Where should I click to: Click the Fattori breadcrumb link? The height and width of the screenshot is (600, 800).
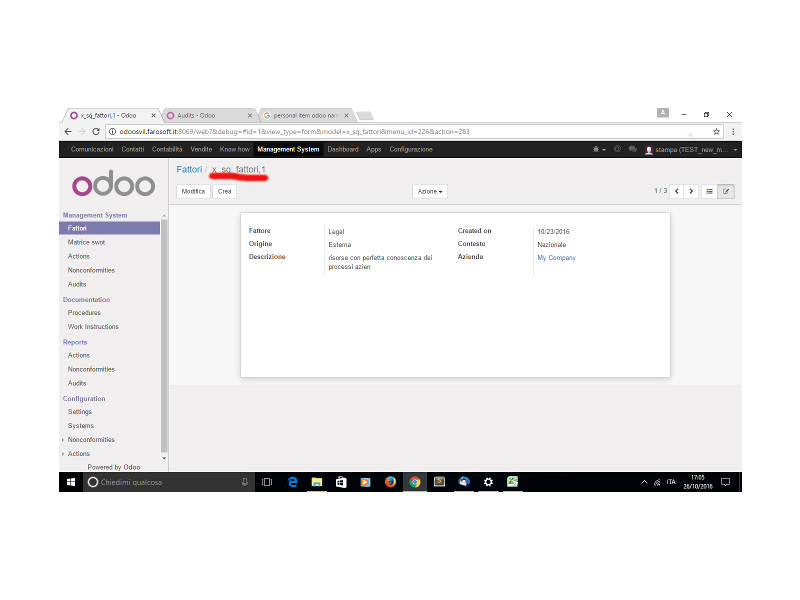click(x=189, y=169)
